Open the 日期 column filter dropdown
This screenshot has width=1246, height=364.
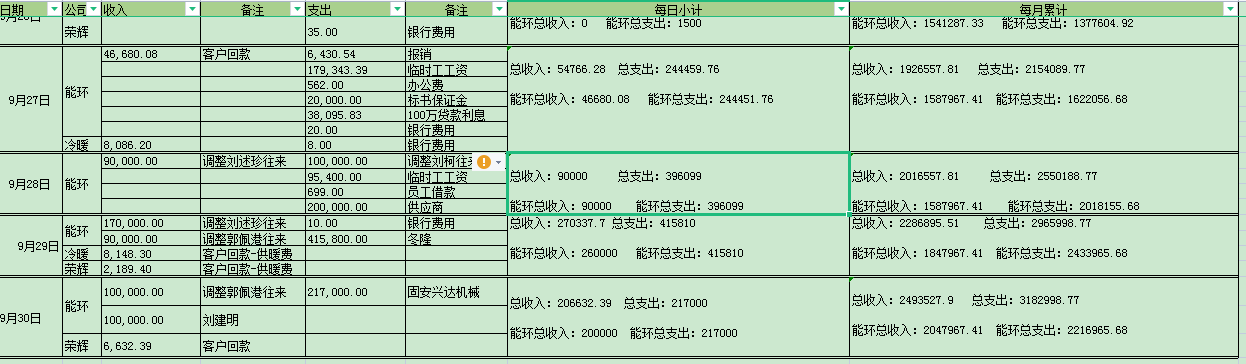(x=53, y=8)
